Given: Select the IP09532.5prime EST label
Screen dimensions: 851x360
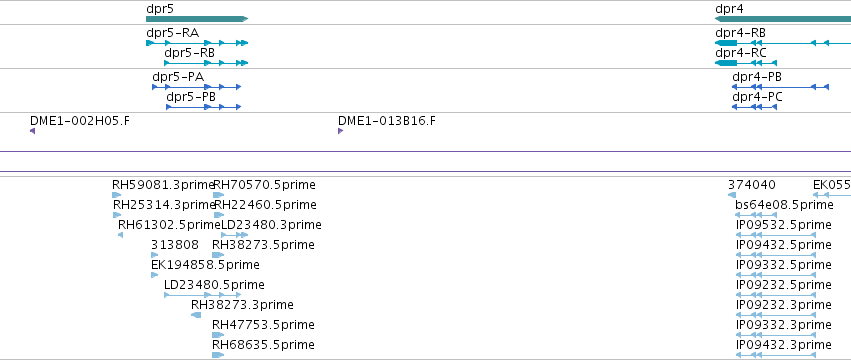Looking at the screenshot, I should pyautogui.click(x=783, y=225).
